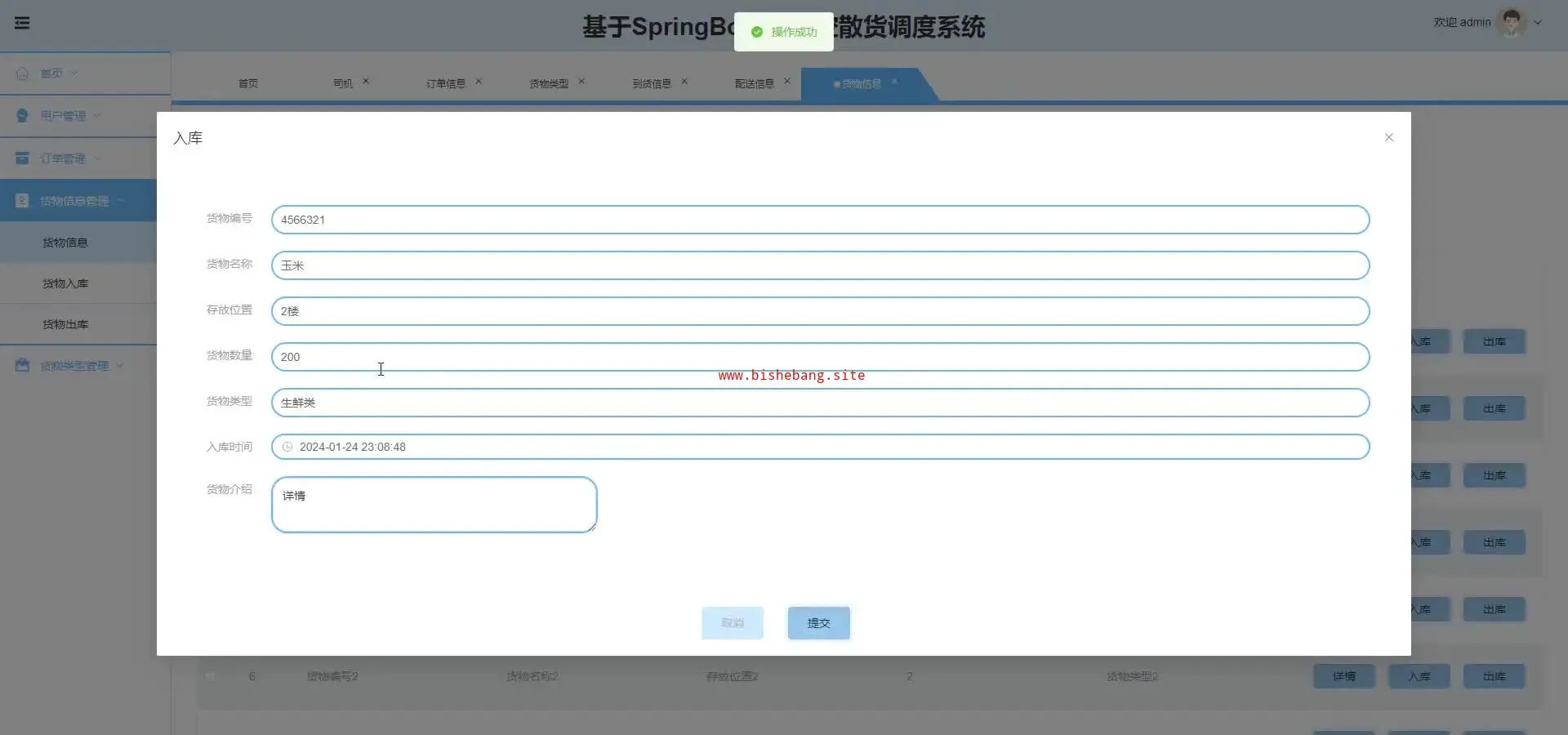This screenshot has height=735, width=1568.
Task: Click the 货物信息管理 sidebar icon
Action: (x=22, y=200)
